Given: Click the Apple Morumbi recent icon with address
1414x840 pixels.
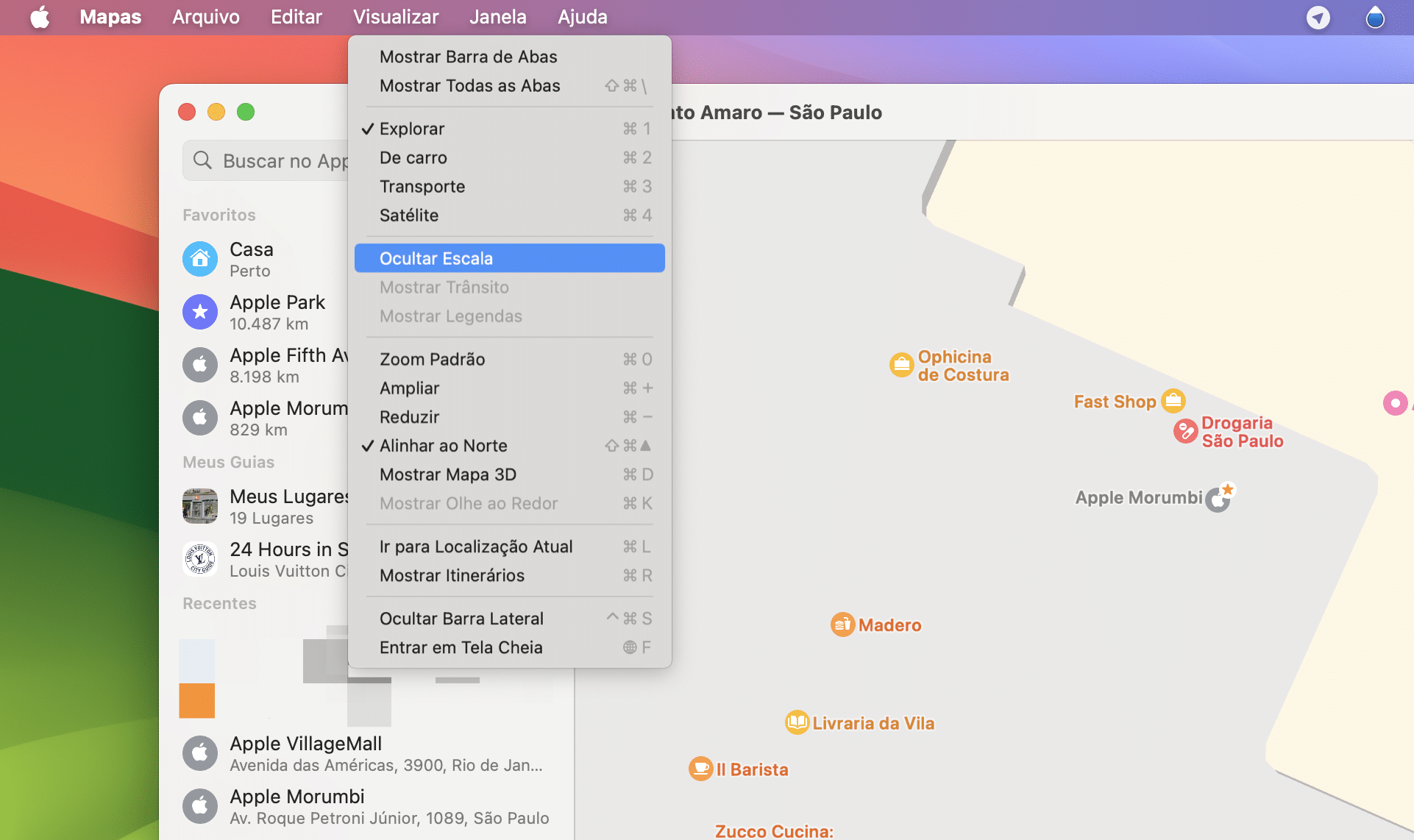Looking at the screenshot, I should click(200, 806).
